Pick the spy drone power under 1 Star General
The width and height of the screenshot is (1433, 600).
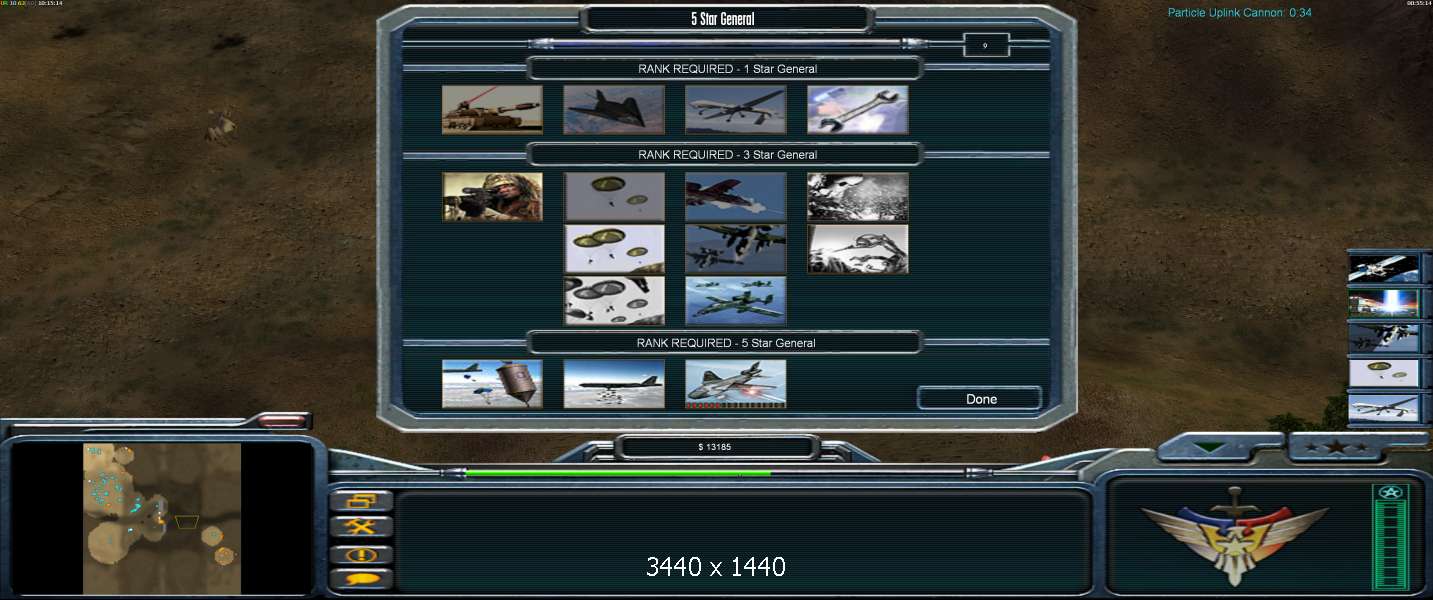coord(736,110)
